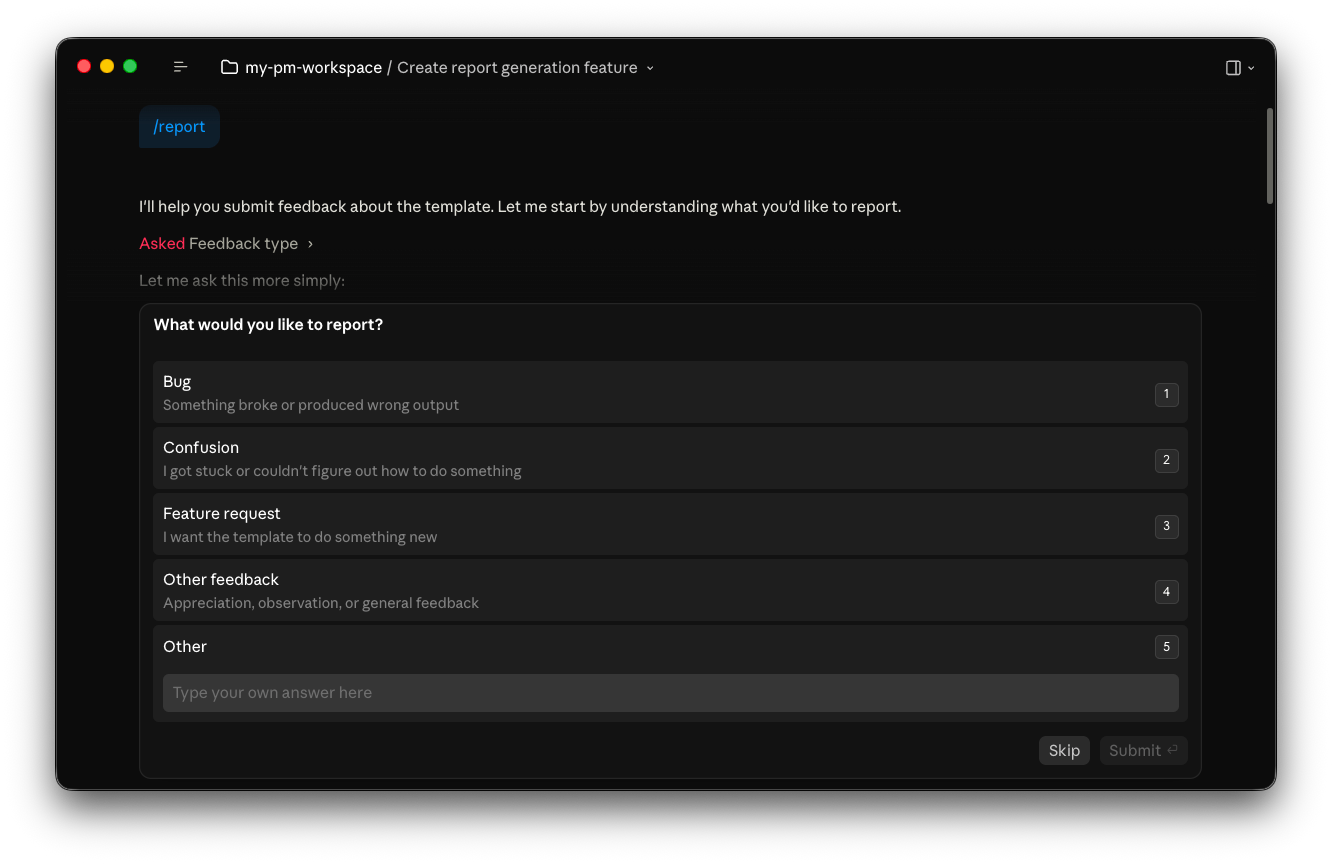Image resolution: width=1332 pixels, height=864 pixels.
Task: Expand the session title dropdown chevron
Action: pyautogui.click(x=650, y=68)
